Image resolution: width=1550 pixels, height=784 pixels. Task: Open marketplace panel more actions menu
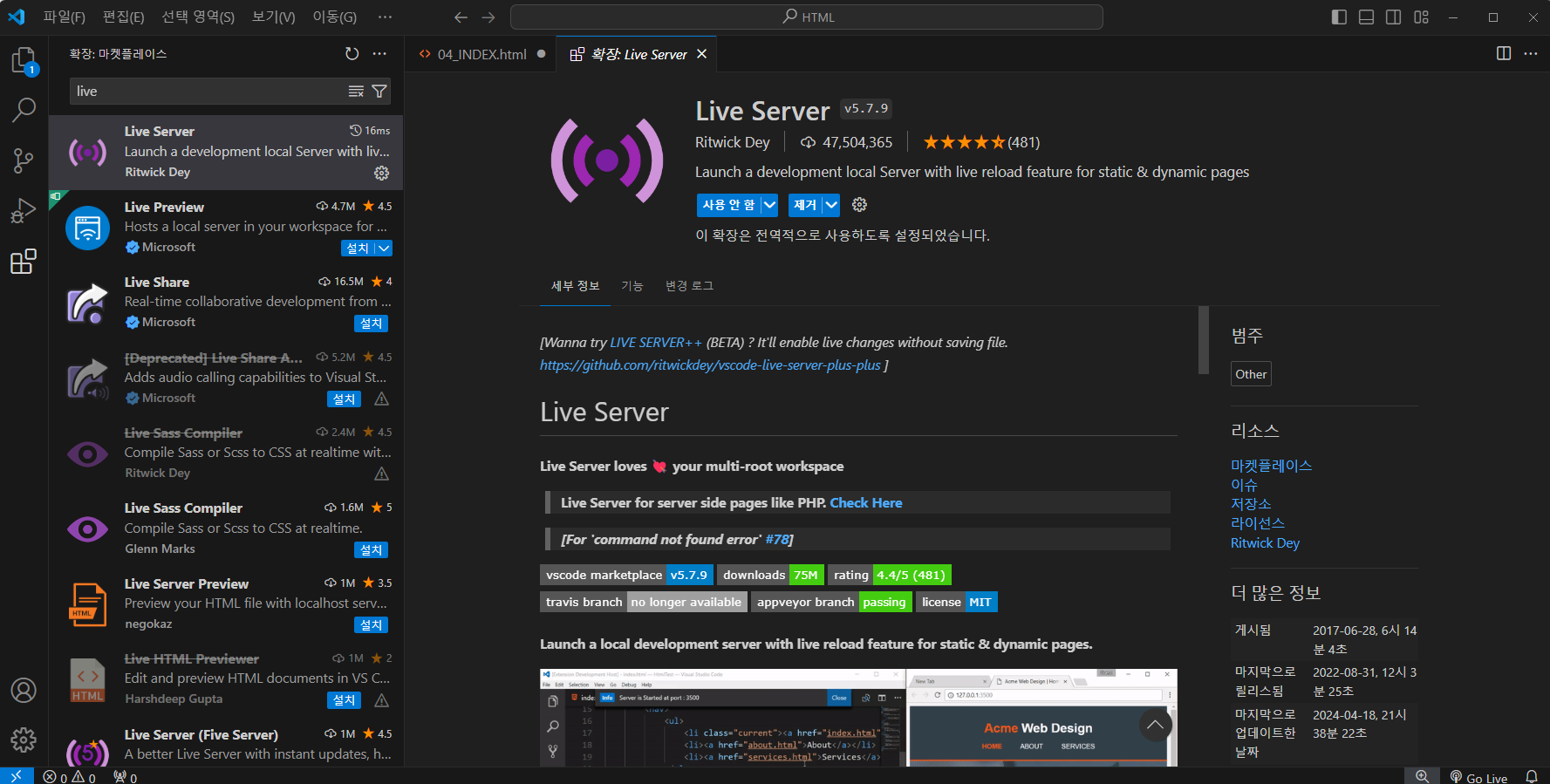379,54
